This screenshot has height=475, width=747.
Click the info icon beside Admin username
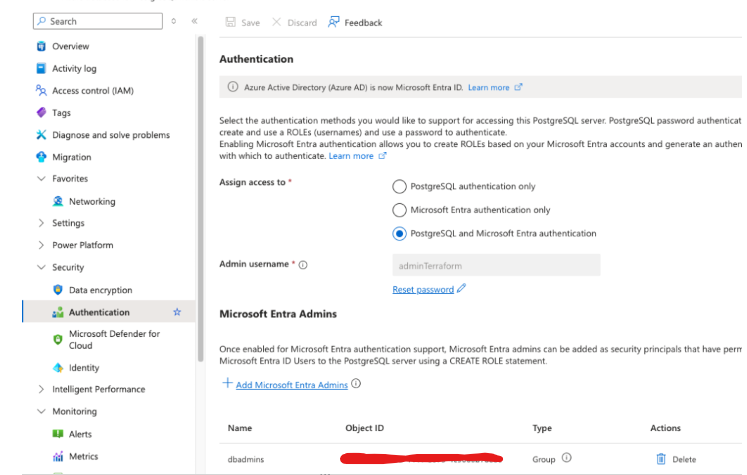(x=303, y=265)
